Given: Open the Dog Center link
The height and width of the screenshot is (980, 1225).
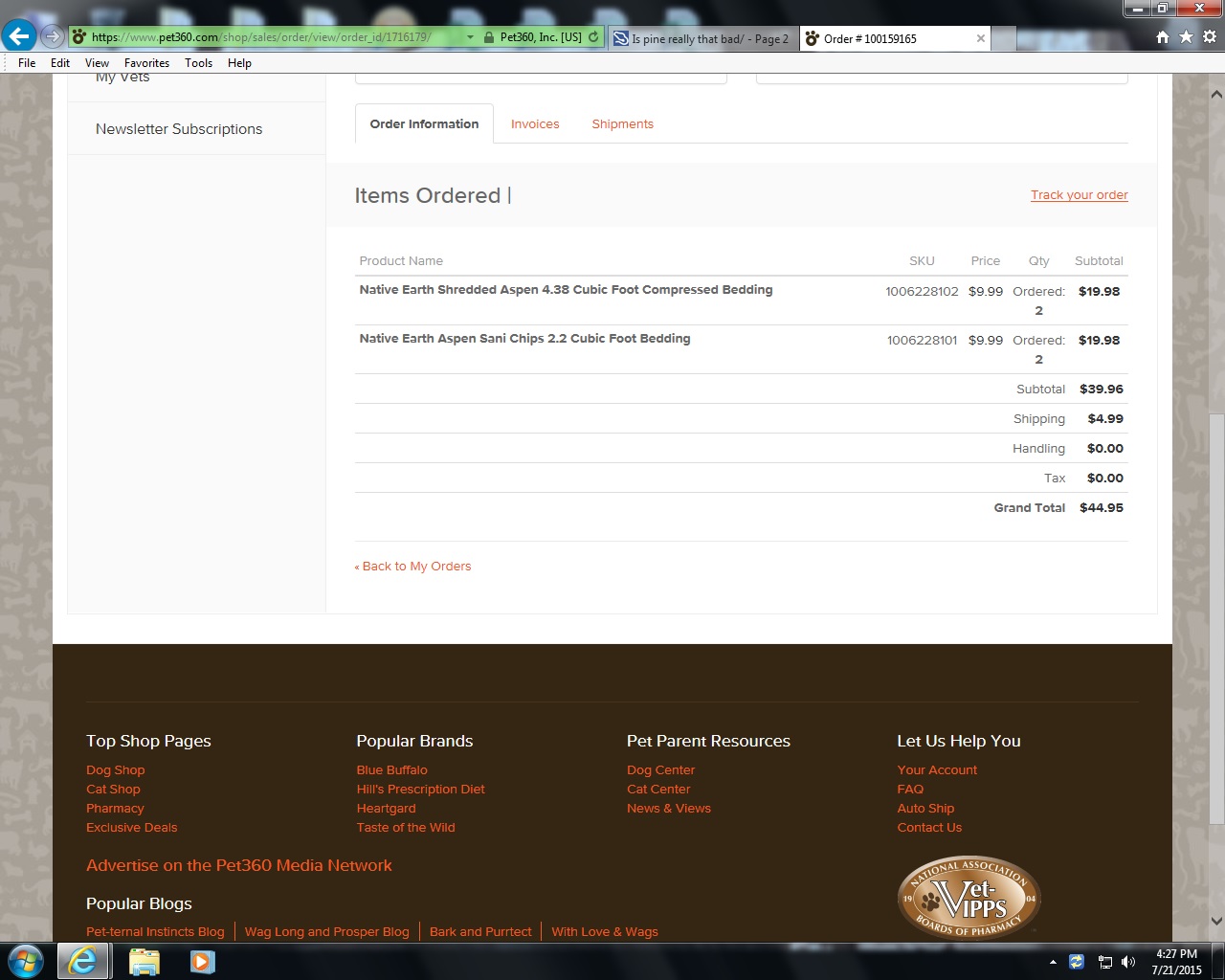Looking at the screenshot, I should click(661, 769).
